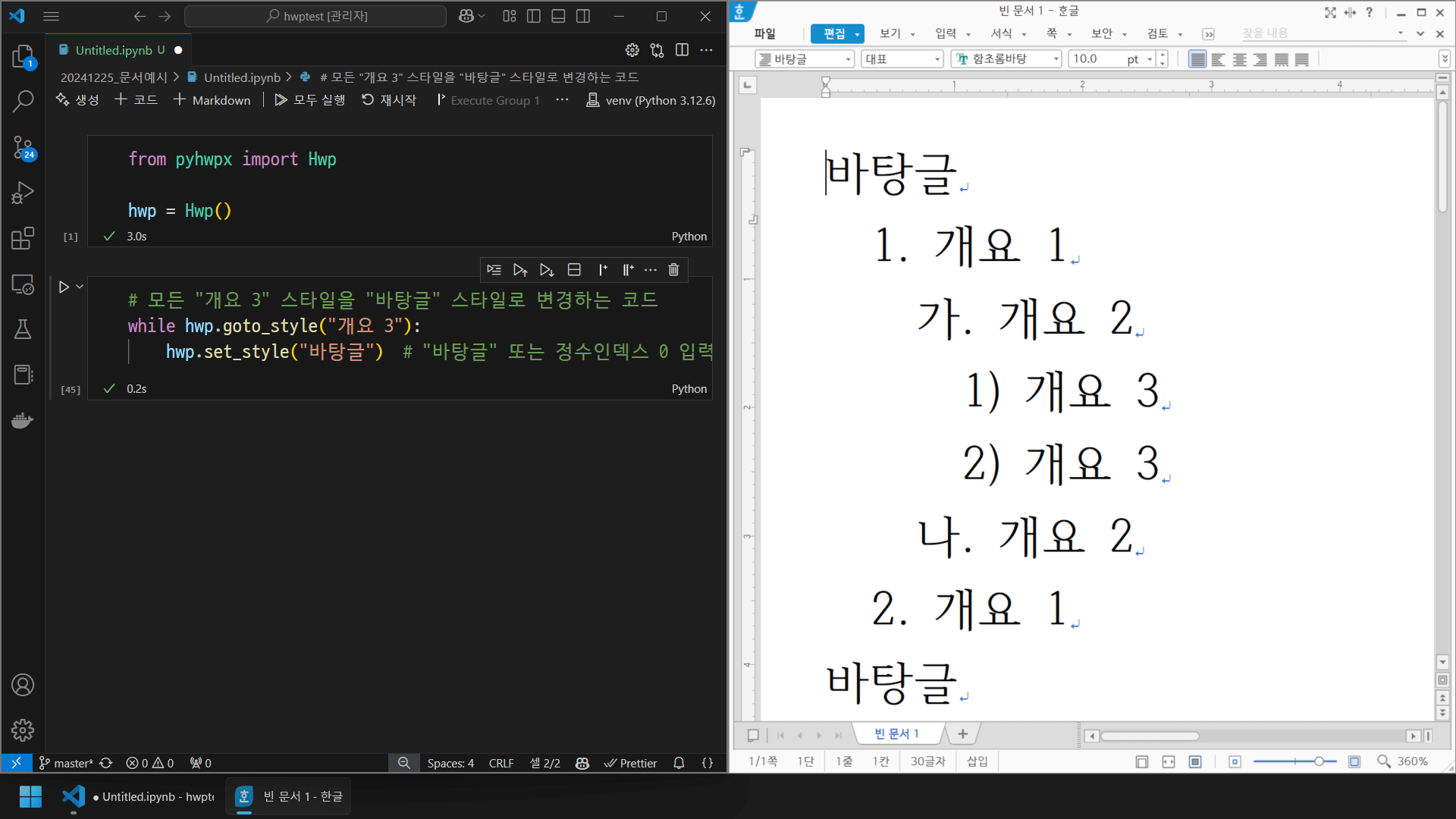Open the 바탕글 style dropdown
This screenshot has height=819, width=1456.
click(849, 58)
